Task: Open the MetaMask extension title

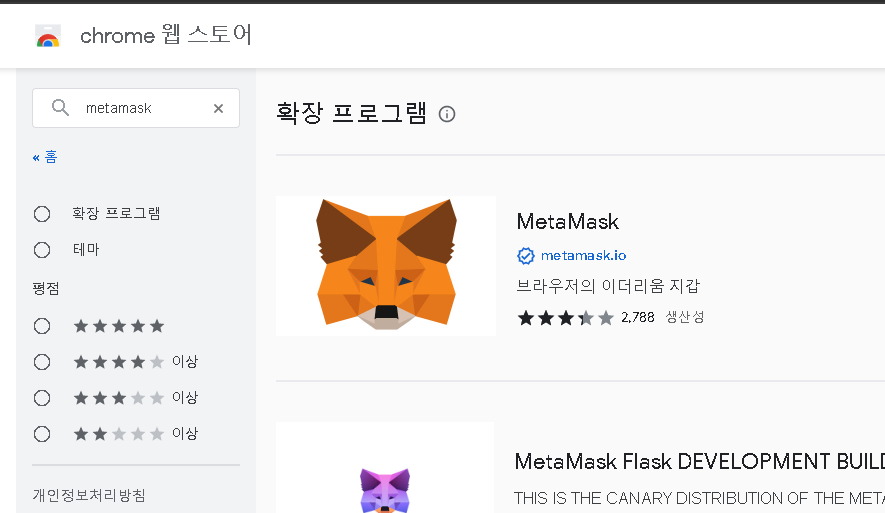Action: tap(568, 222)
